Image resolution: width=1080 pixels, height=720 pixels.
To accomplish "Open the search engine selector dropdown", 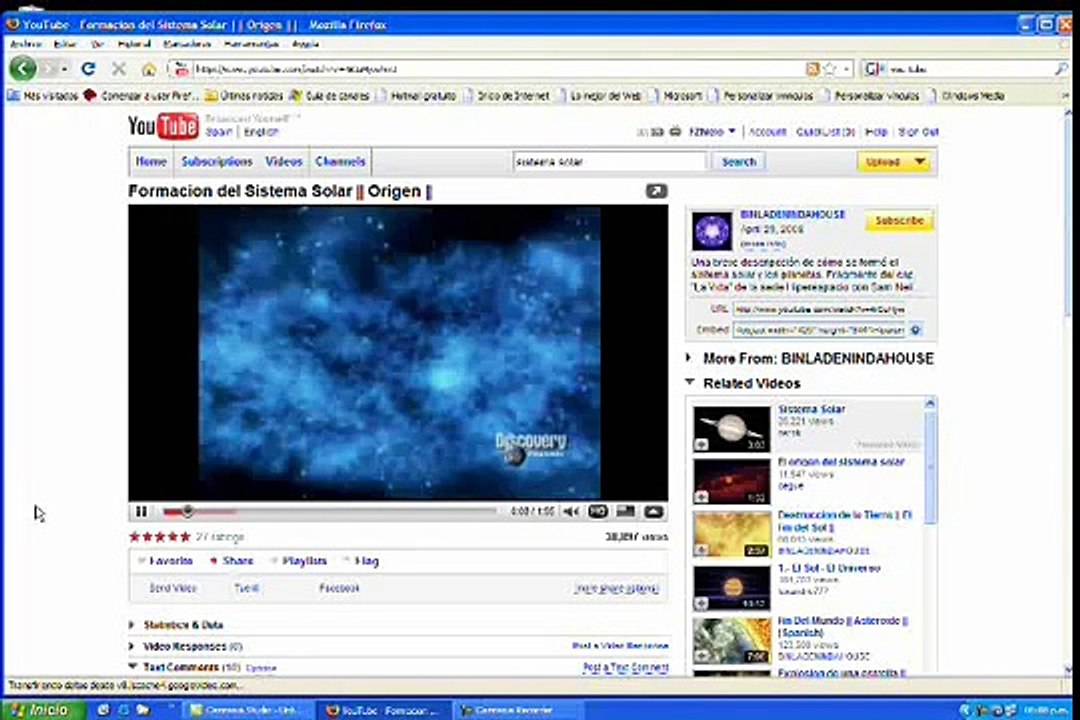I will tap(873, 69).
